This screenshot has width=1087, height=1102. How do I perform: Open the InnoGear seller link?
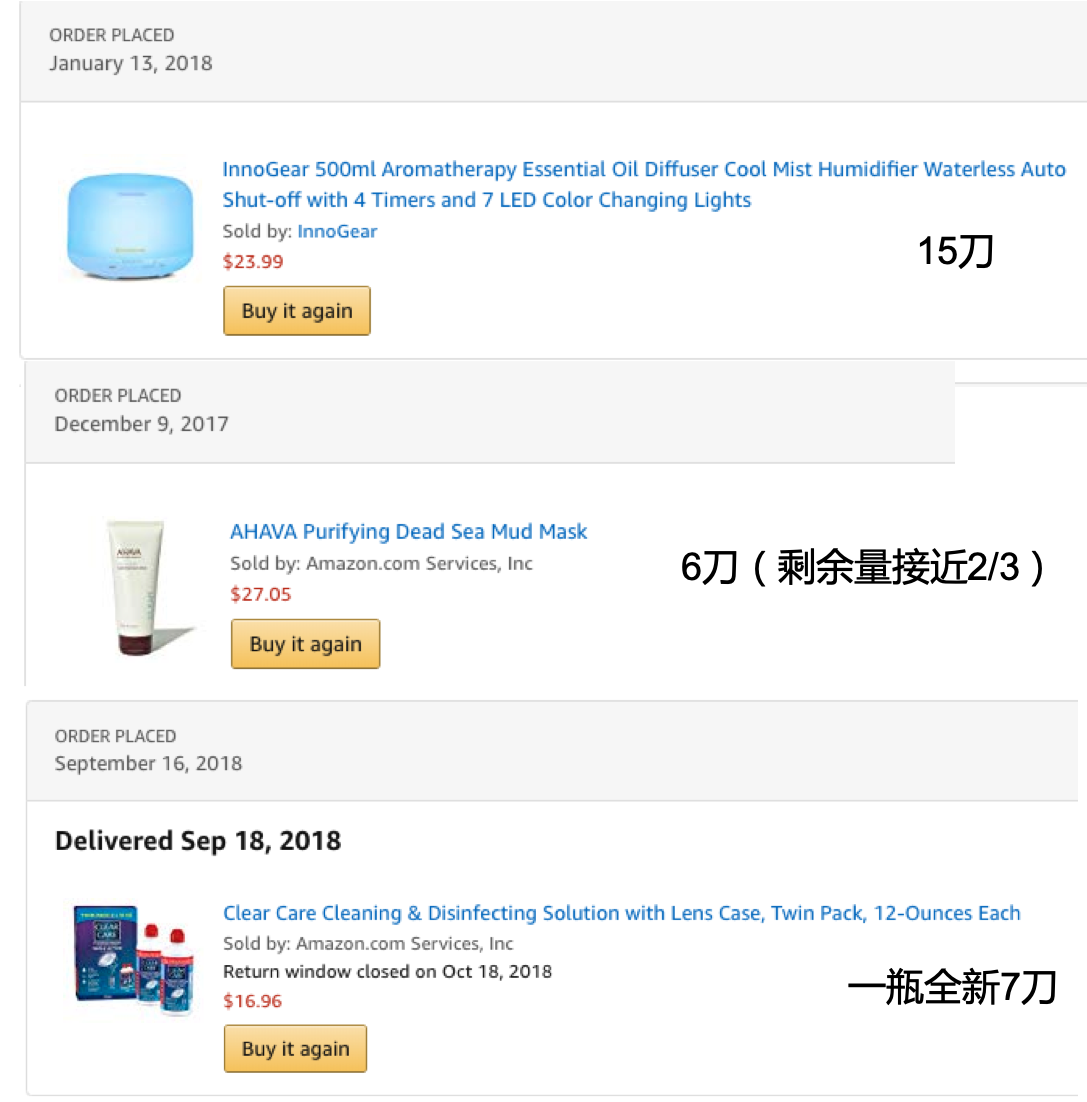coord(337,231)
